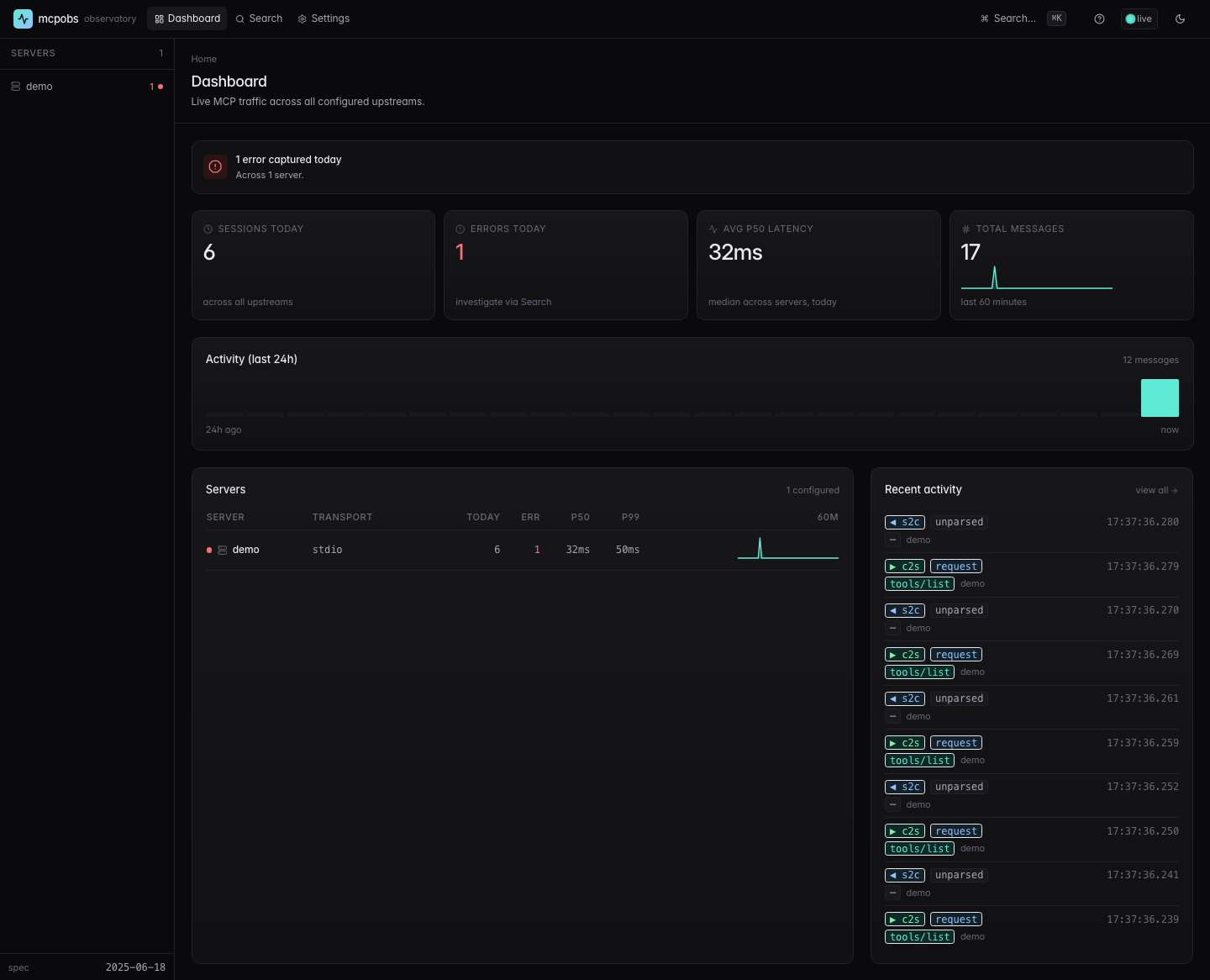The image size is (1210, 980).
Task: Click the dash icon under 17:37:36.280
Action: click(x=893, y=540)
